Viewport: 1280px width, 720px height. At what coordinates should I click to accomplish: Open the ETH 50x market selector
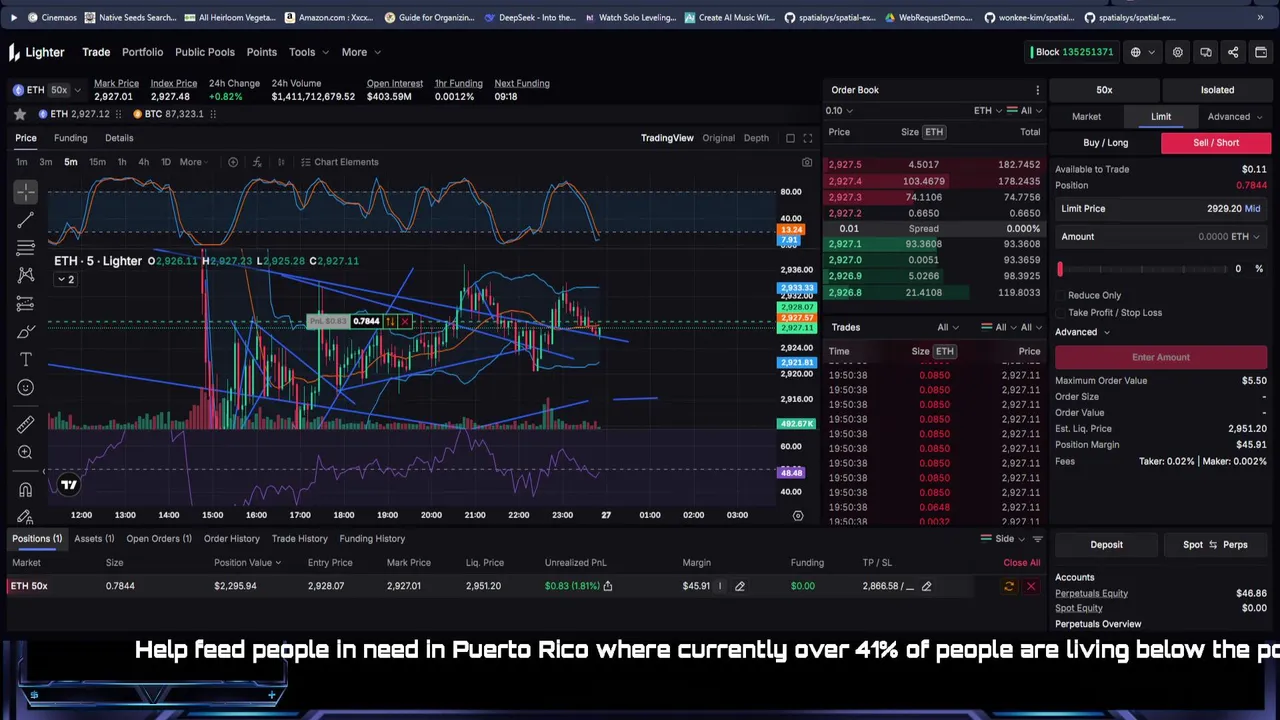[45, 90]
